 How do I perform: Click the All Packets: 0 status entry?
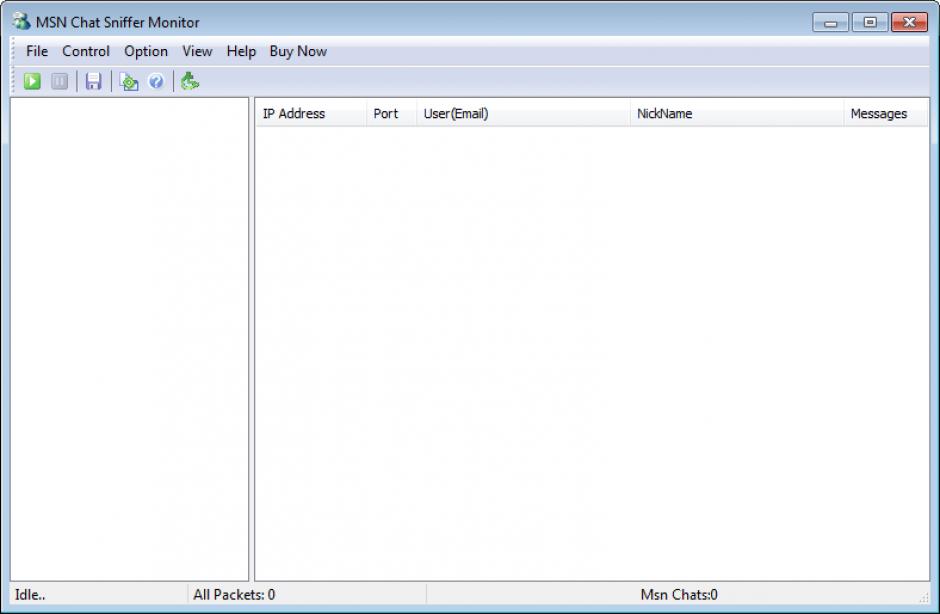234,595
